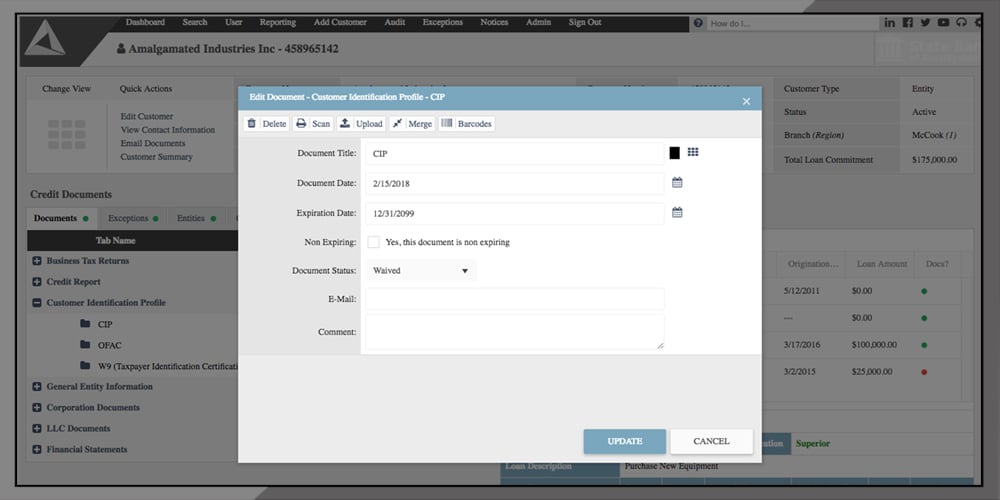Check the non expiring document checkbox
The height and width of the screenshot is (500, 1000).
coord(373,242)
